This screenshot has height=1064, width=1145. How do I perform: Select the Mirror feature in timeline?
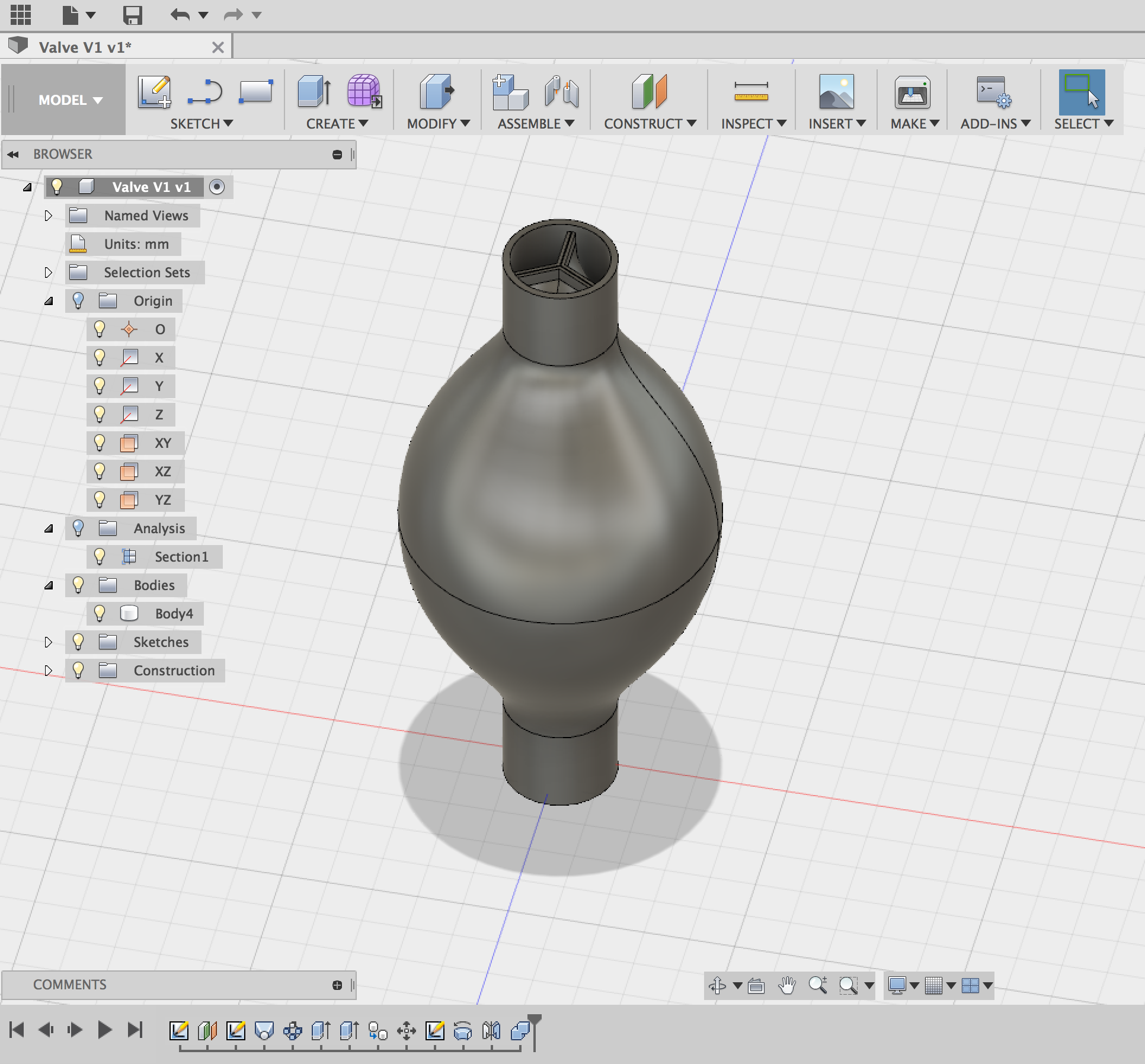pyautogui.click(x=491, y=1031)
